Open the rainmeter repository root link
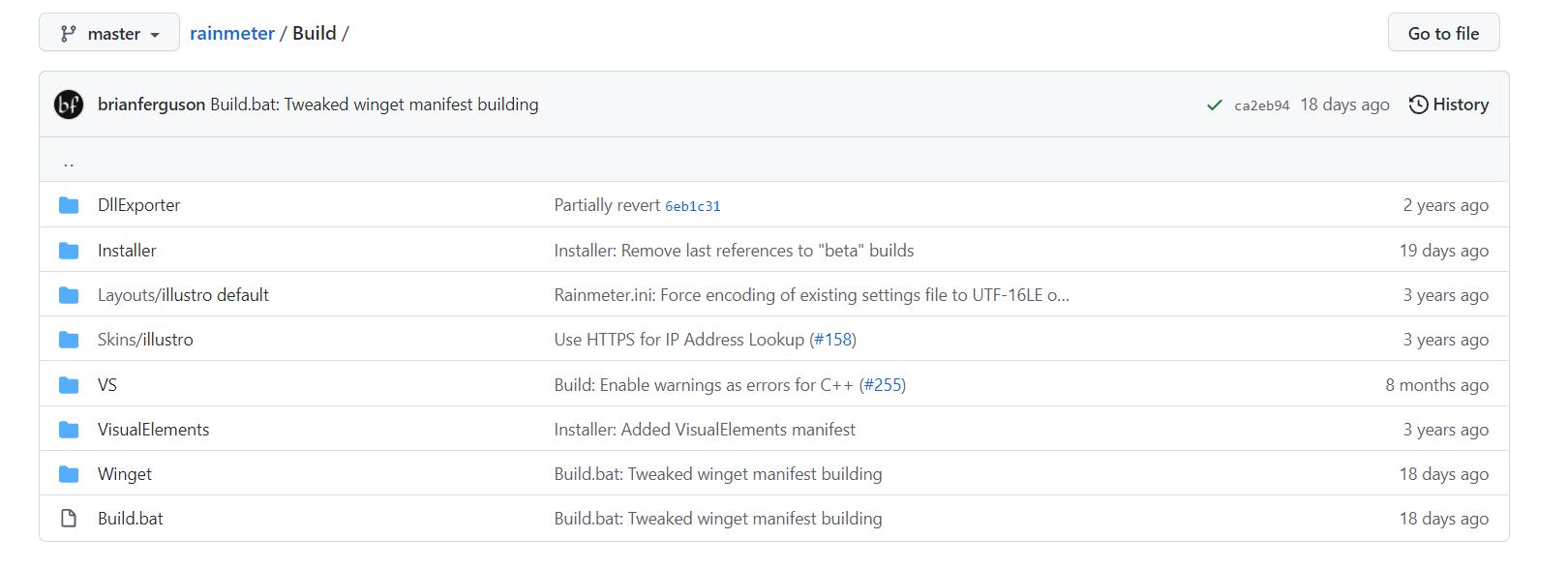This screenshot has height=569, width=1568. point(232,33)
